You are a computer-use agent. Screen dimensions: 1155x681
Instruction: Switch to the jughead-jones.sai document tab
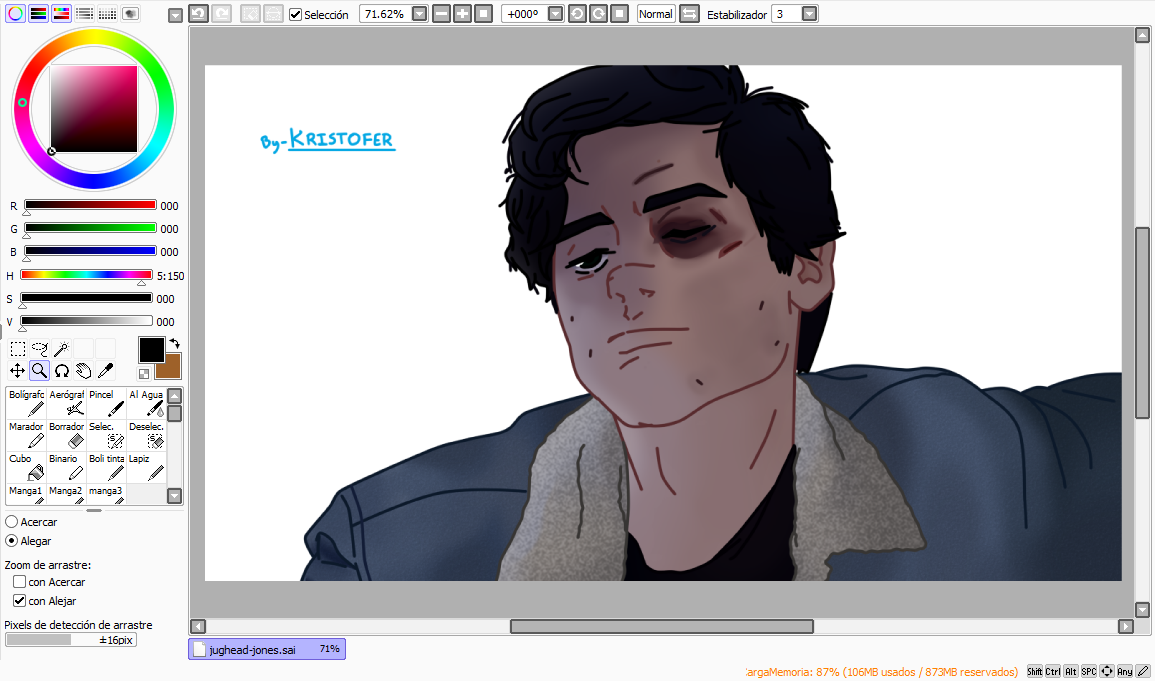pyautogui.click(x=267, y=649)
